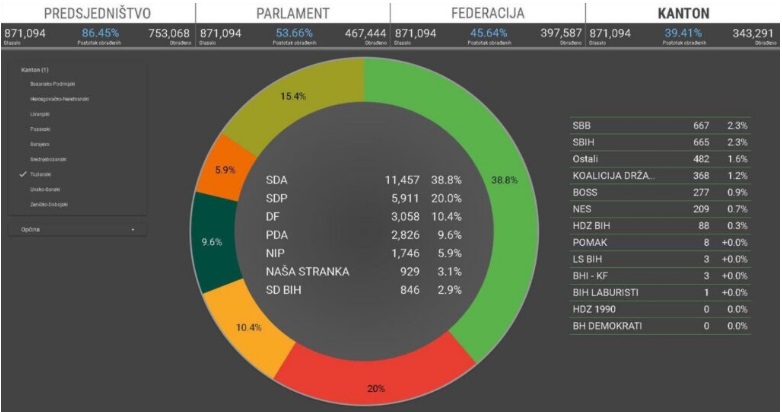
Task: Click the Kanton (1) filter header
Action: [34, 70]
